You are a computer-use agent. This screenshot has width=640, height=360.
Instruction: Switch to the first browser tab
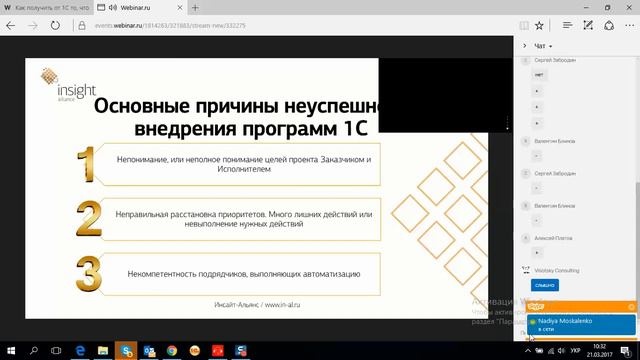pos(47,7)
